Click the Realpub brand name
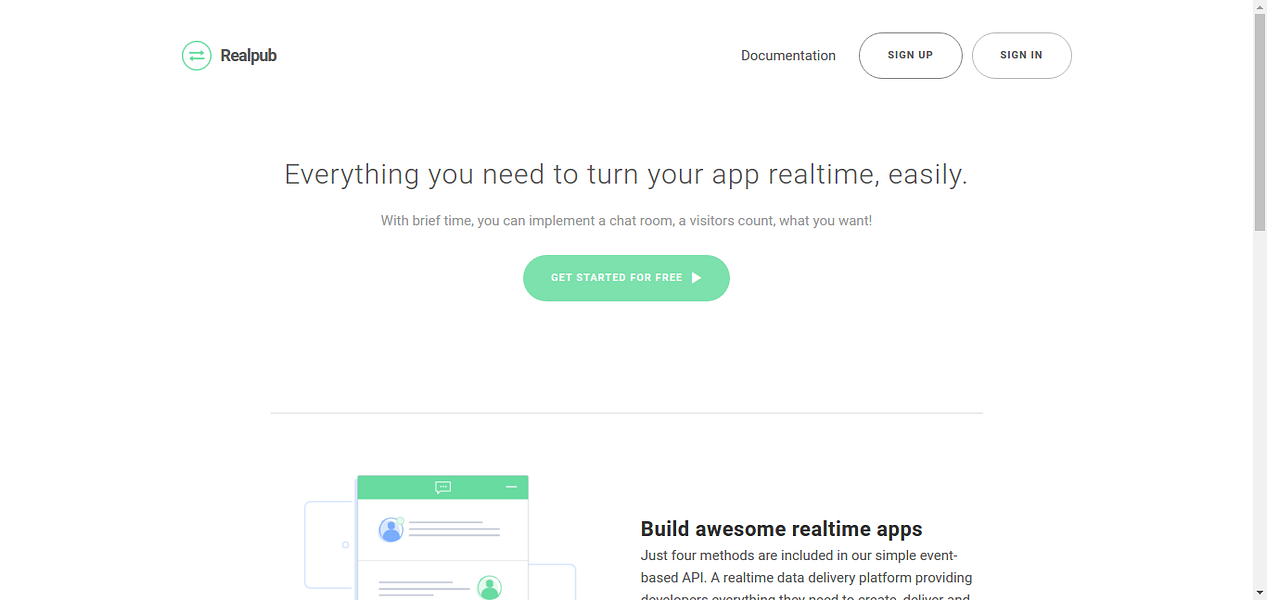The width and height of the screenshot is (1267, 600). pos(248,56)
